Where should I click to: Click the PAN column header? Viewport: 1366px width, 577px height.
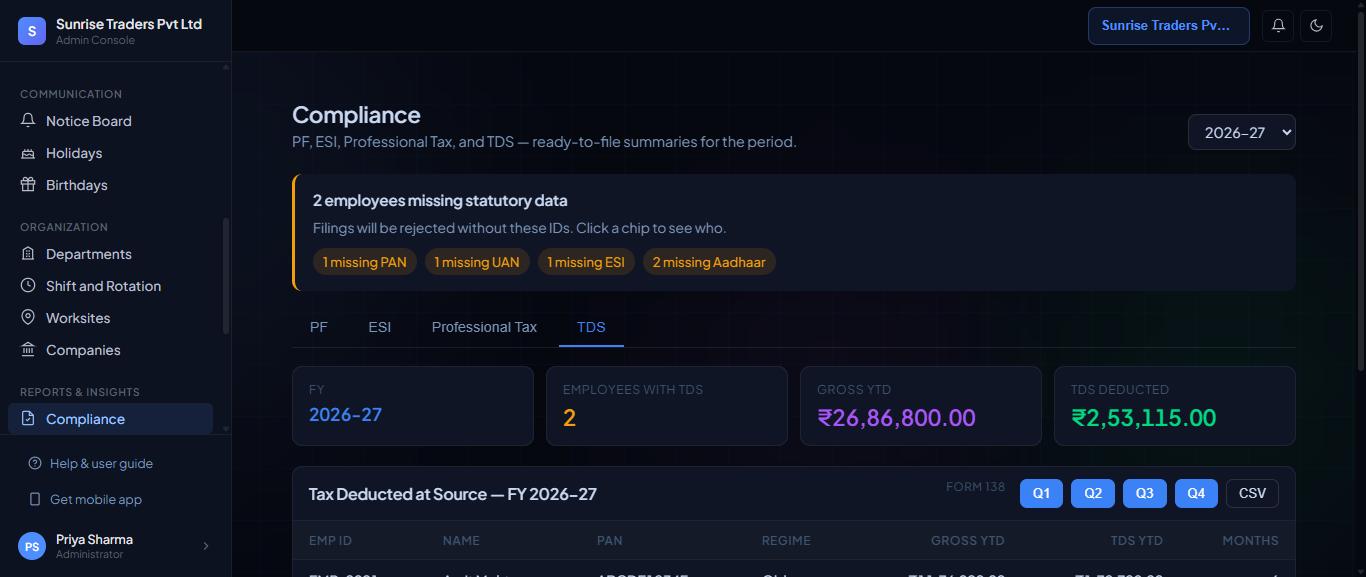[x=610, y=540]
